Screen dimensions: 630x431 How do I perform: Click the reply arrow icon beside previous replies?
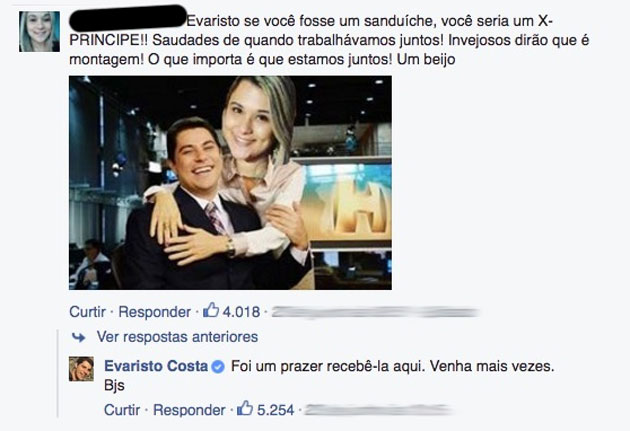pos(78,337)
